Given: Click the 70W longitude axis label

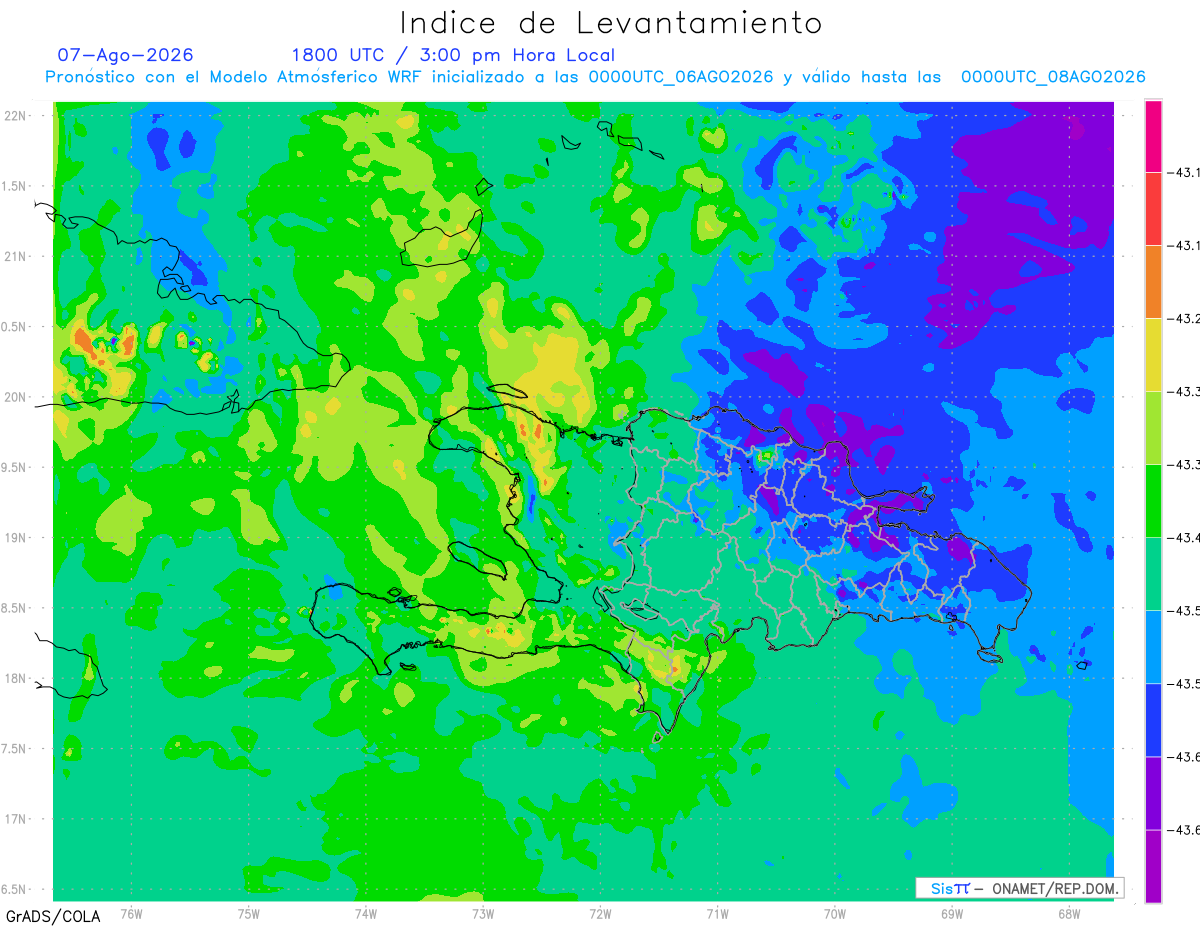Looking at the screenshot, I should click(x=835, y=913).
